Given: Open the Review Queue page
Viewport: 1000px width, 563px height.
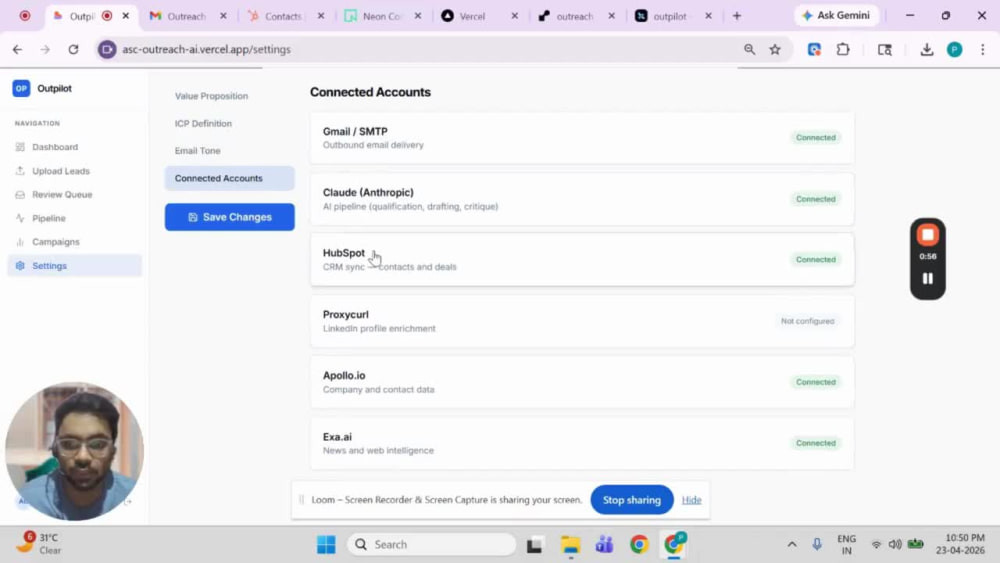Looking at the screenshot, I should click(x=74, y=194).
